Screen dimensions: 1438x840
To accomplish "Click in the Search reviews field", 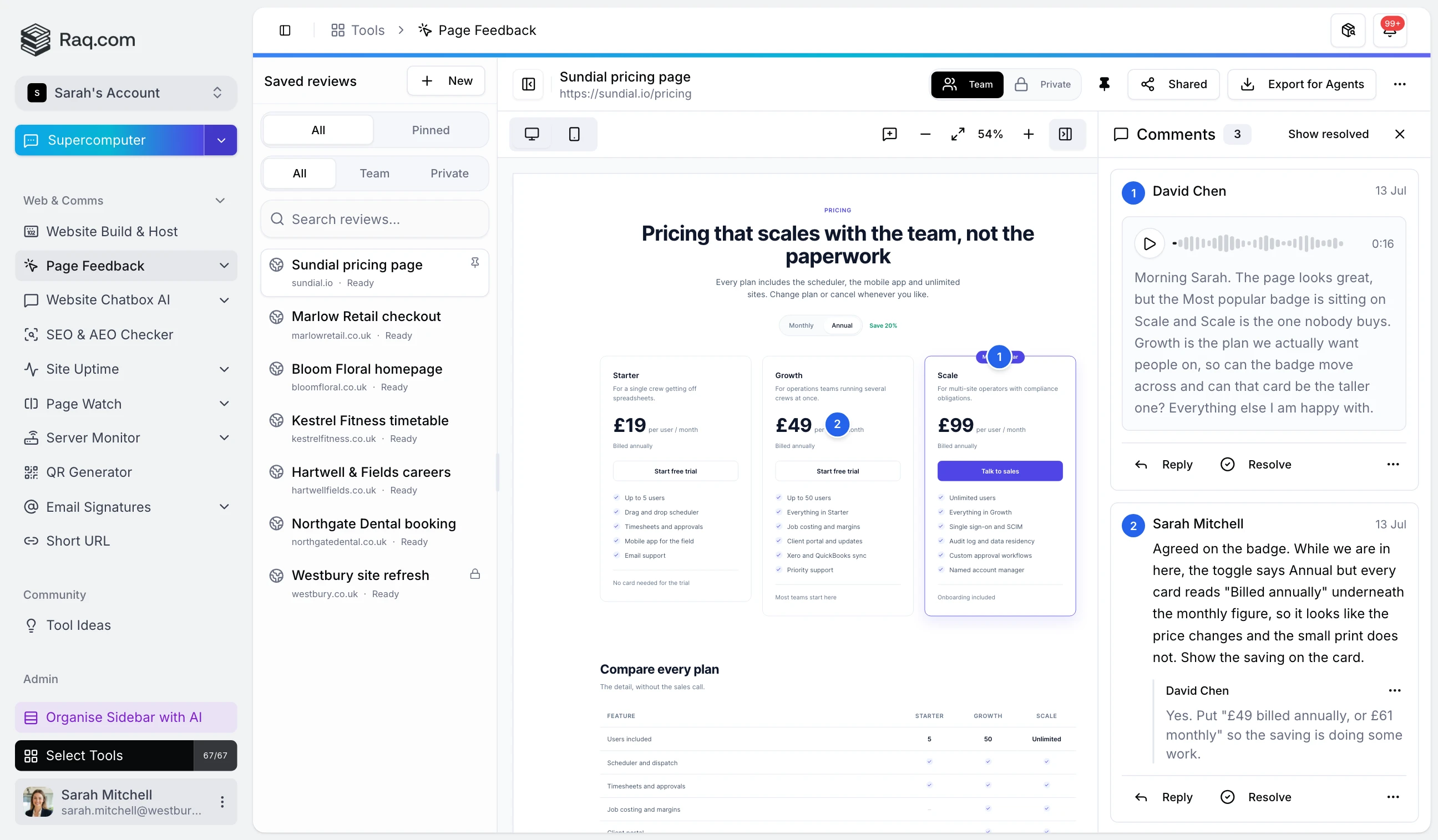I will point(374,219).
